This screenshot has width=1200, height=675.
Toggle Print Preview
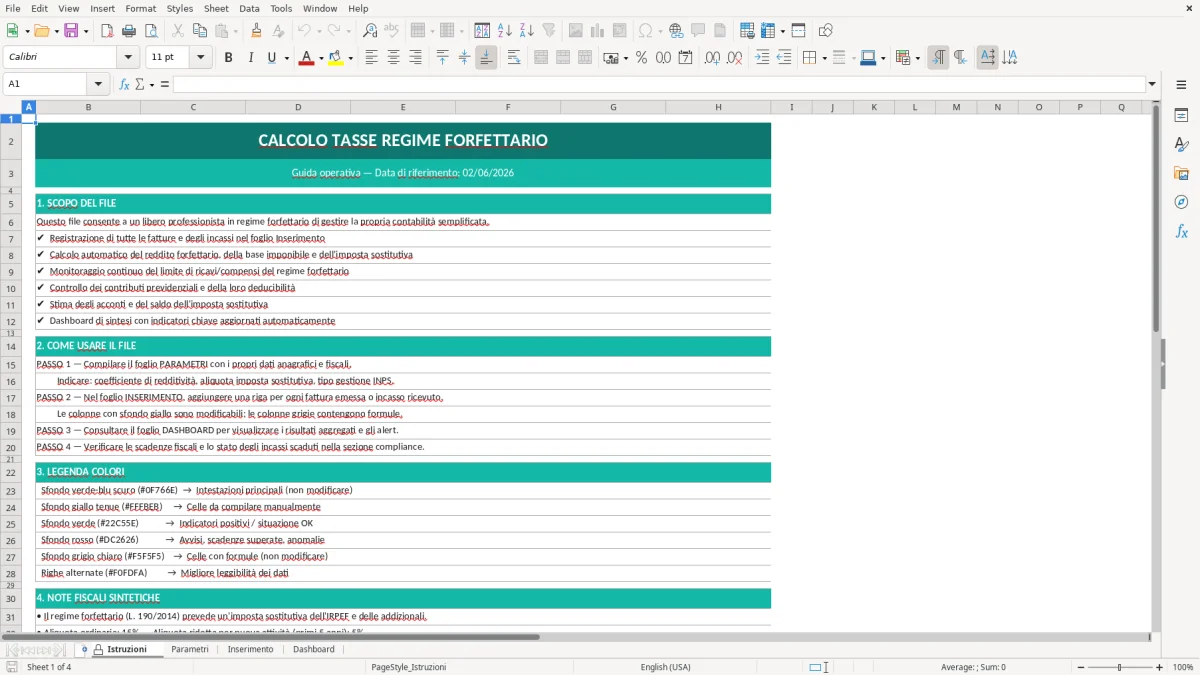pos(149,31)
